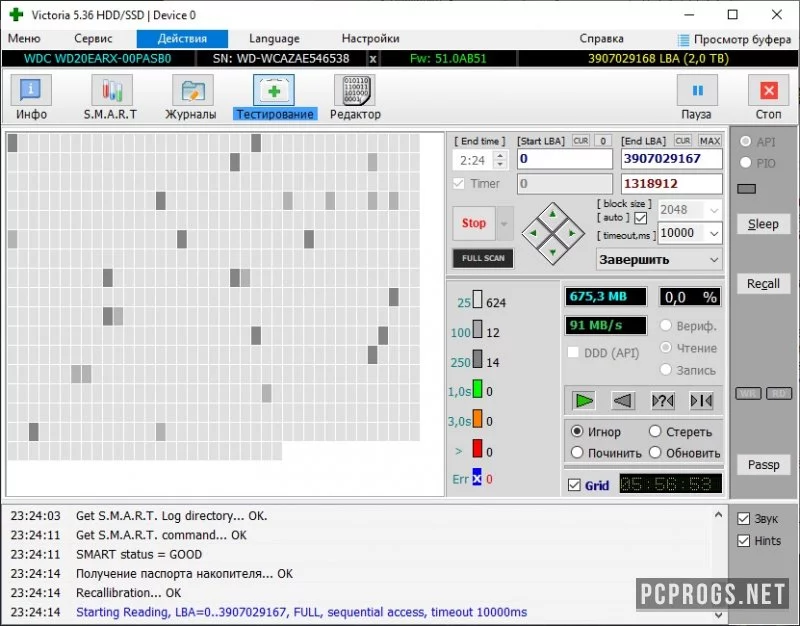Click the FULL SCAN button

pos(483,258)
